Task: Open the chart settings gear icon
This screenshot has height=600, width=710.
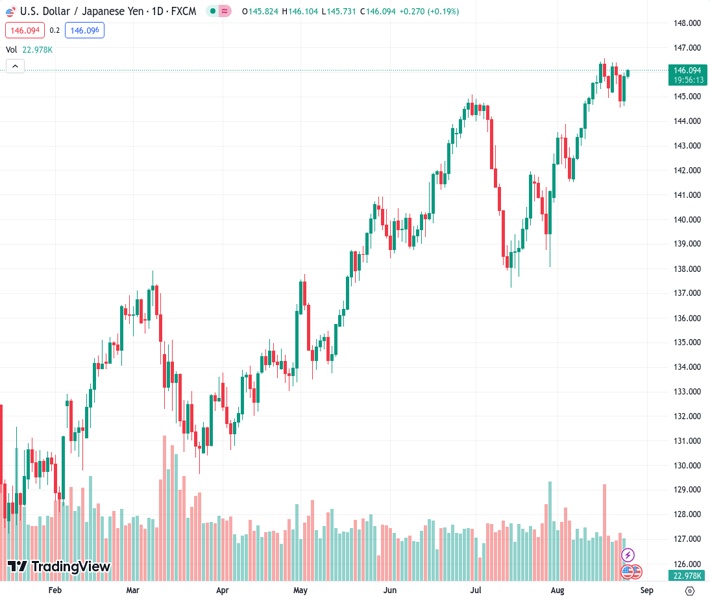Action: (x=690, y=591)
